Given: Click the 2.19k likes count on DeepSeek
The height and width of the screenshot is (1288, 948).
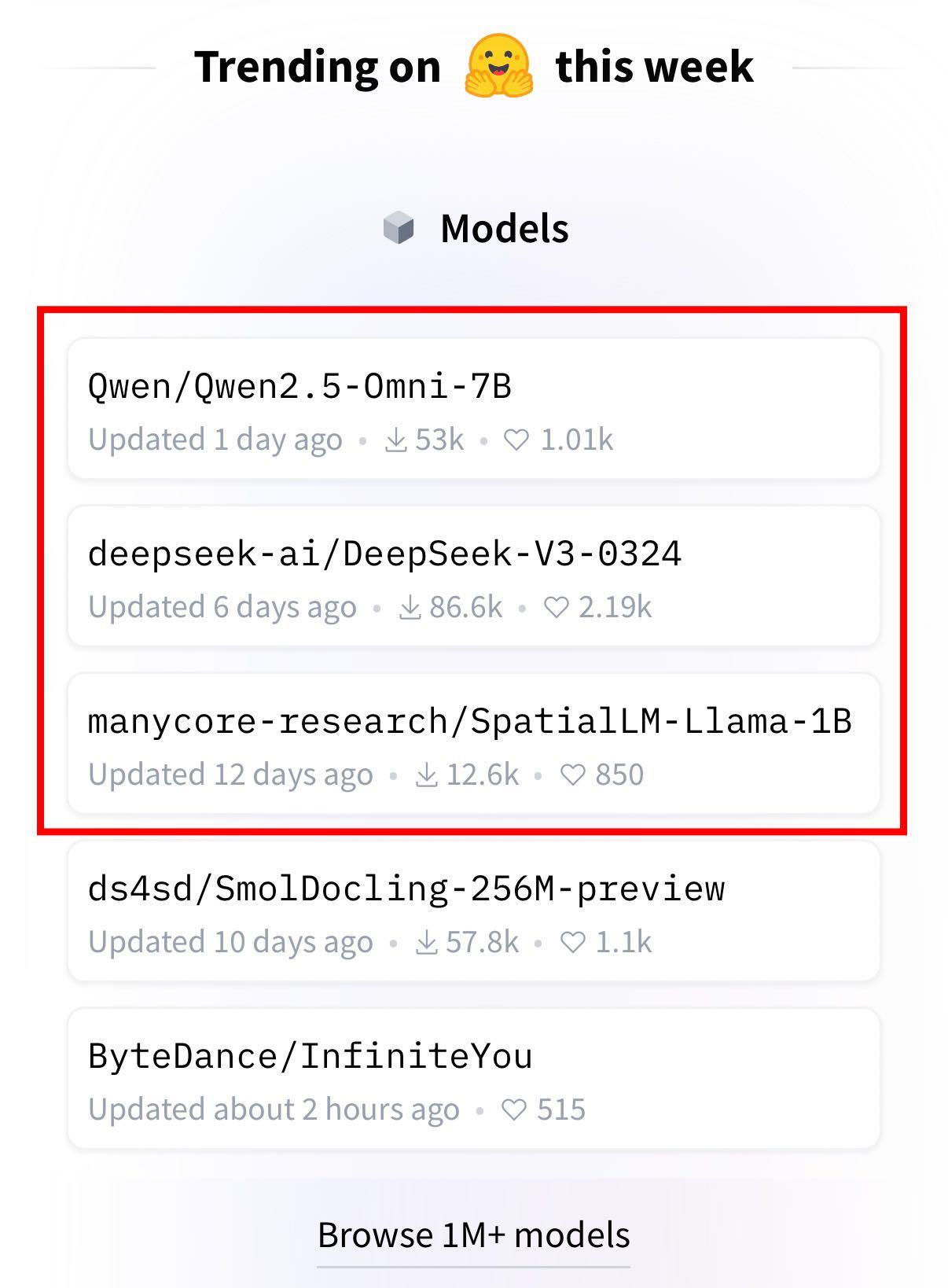Looking at the screenshot, I should 615,608.
